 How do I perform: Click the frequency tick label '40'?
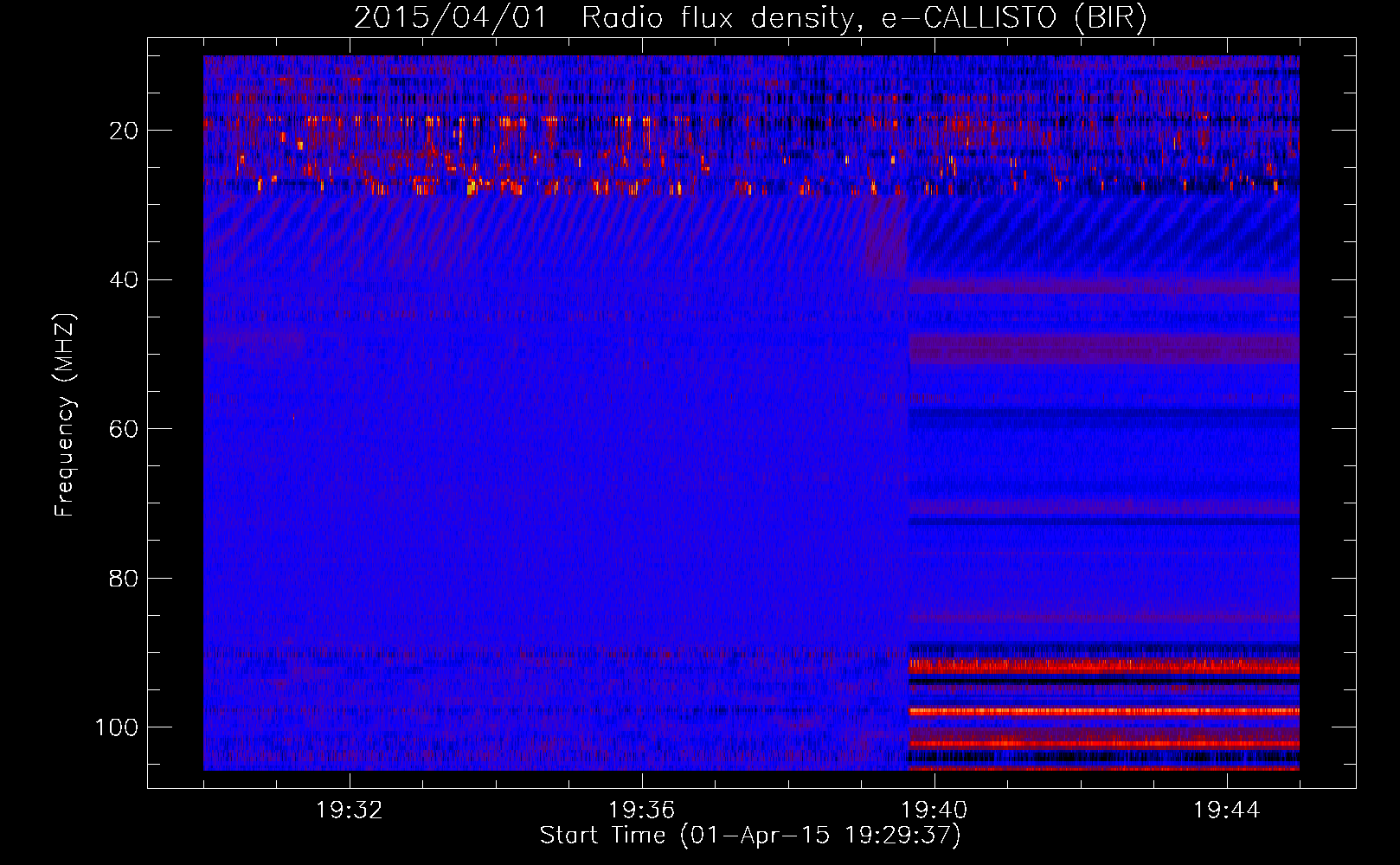click(x=124, y=280)
